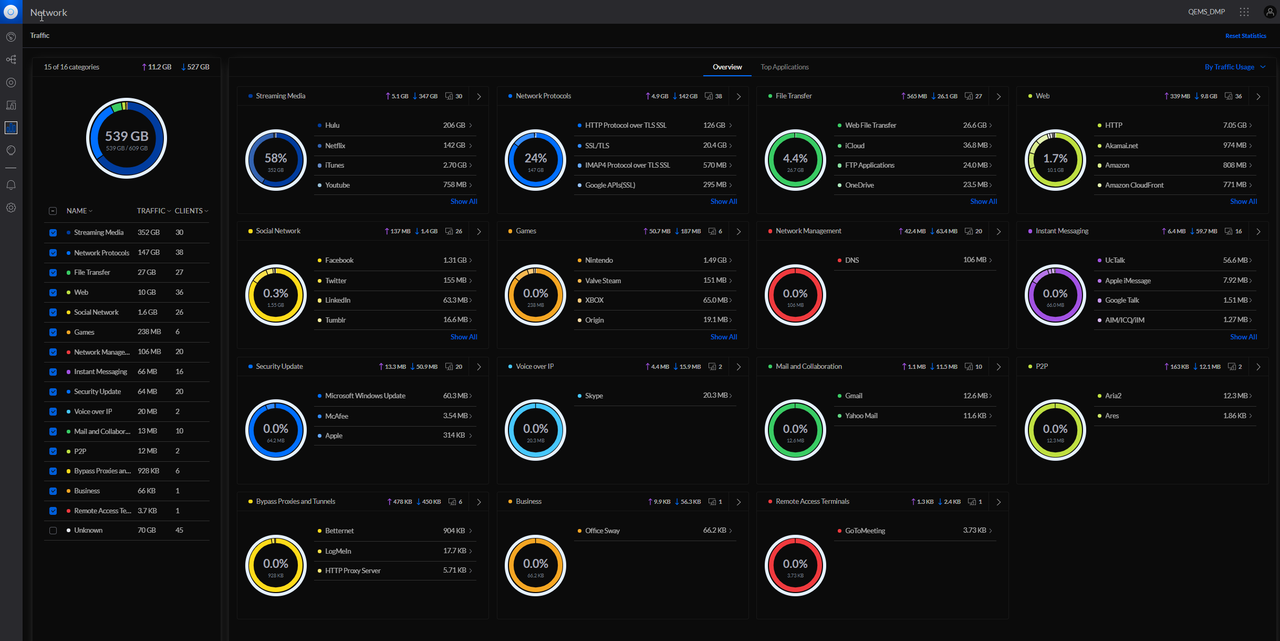Open the Client Devices sidebar icon
The width and height of the screenshot is (1280, 641).
(x=11, y=105)
